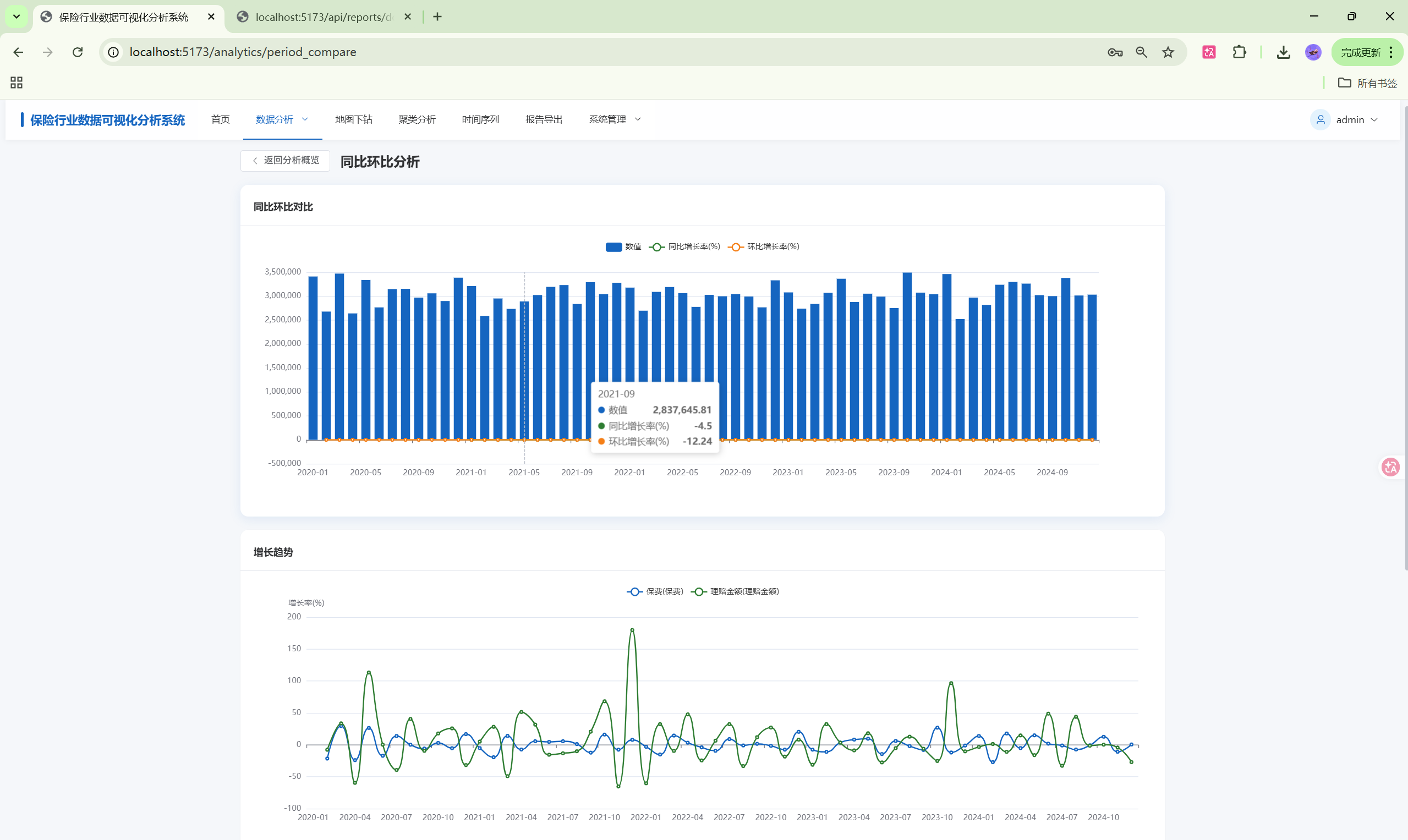The image size is (1408, 840).
Task: Toggle the 数值 legend series in bar chart
Action: tap(623, 247)
